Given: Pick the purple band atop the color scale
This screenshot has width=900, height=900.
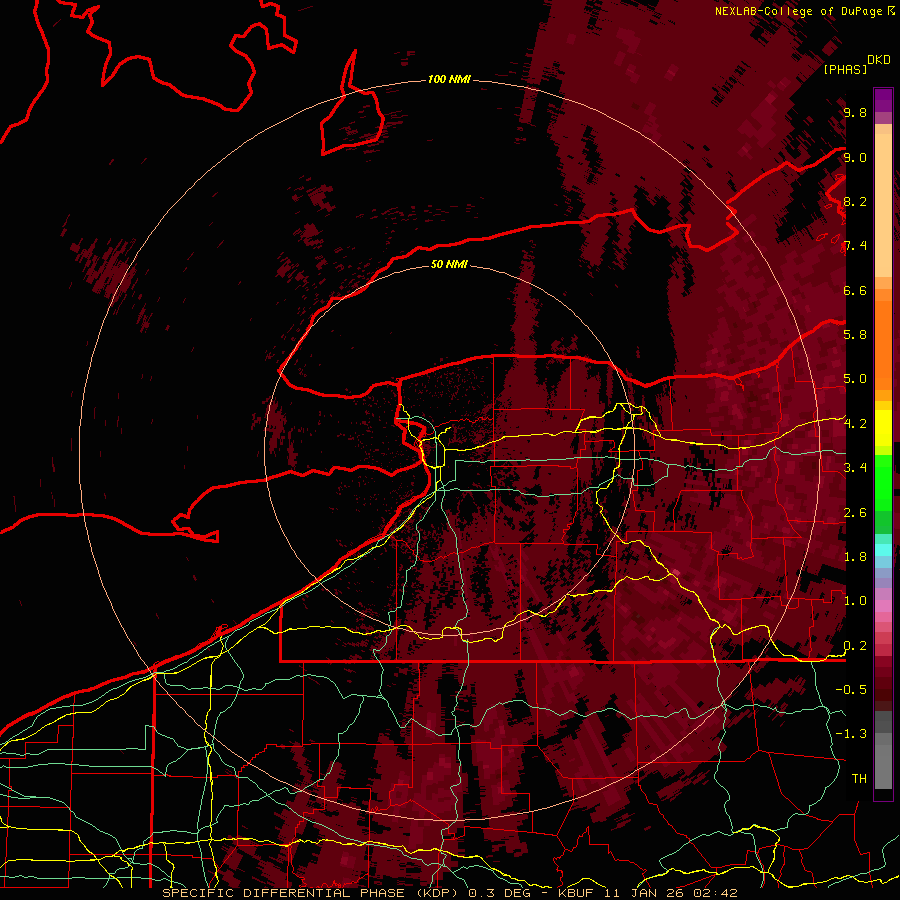Looking at the screenshot, I should click(883, 100).
